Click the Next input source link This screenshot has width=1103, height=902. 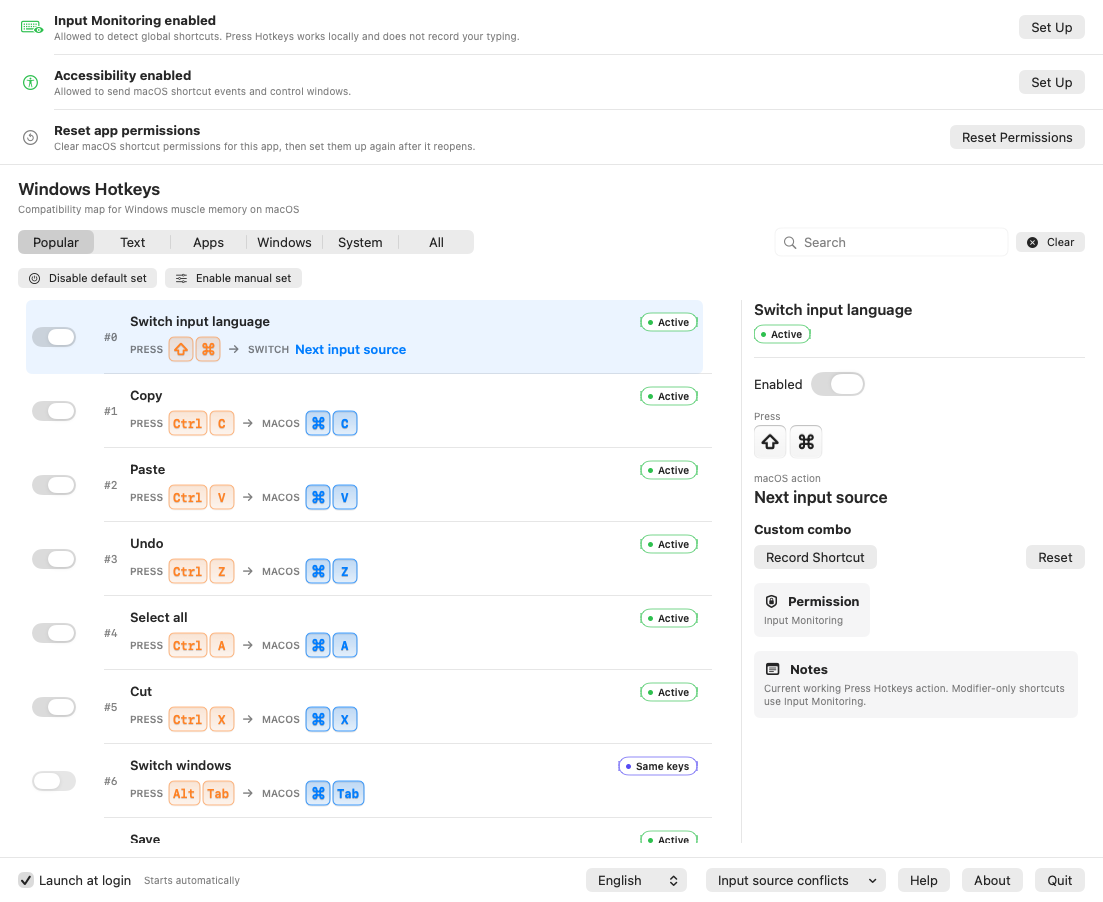pyautogui.click(x=350, y=350)
